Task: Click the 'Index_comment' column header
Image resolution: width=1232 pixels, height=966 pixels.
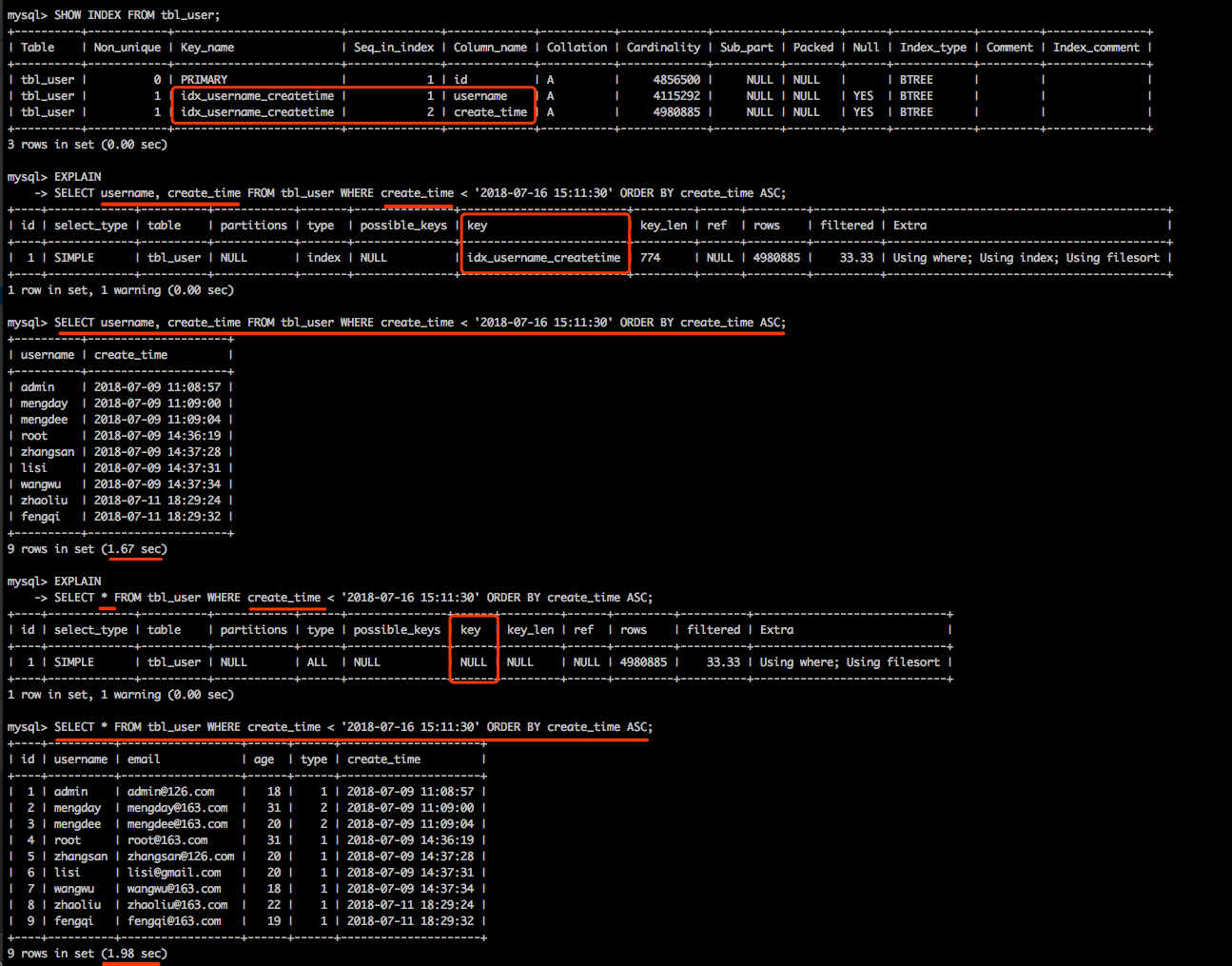Action: 1096,48
